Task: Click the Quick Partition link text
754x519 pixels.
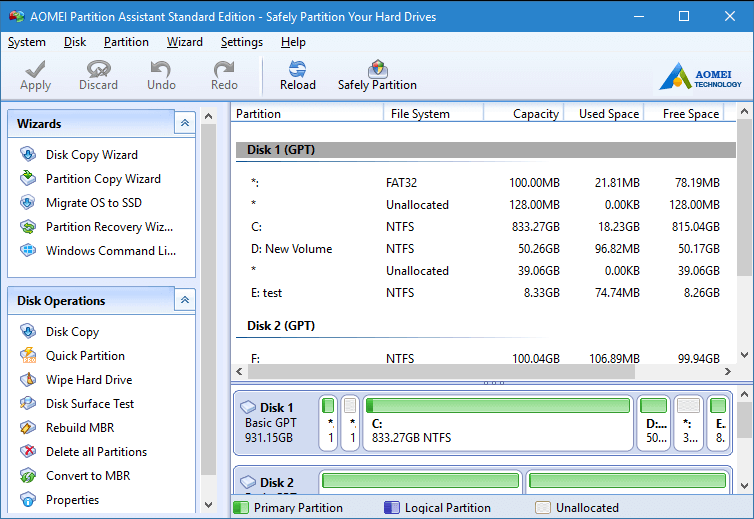Action: coord(85,355)
